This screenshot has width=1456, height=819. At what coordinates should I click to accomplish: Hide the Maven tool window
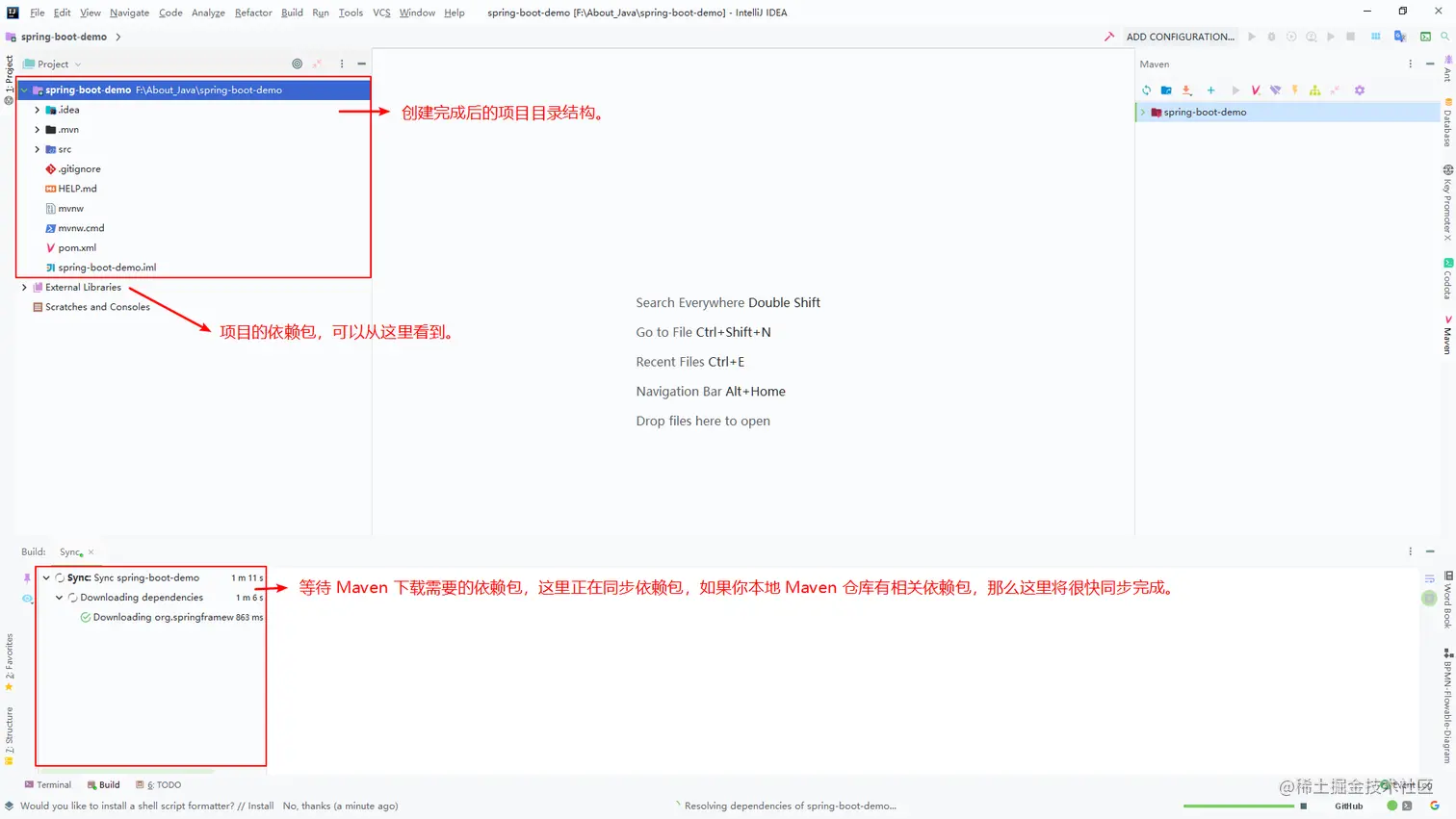pos(1430,64)
